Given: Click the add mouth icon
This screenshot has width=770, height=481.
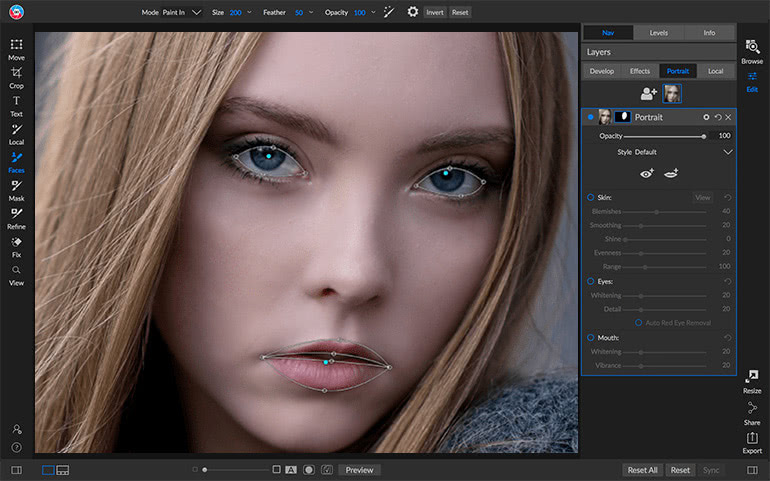Looking at the screenshot, I should [x=671, y=173].
